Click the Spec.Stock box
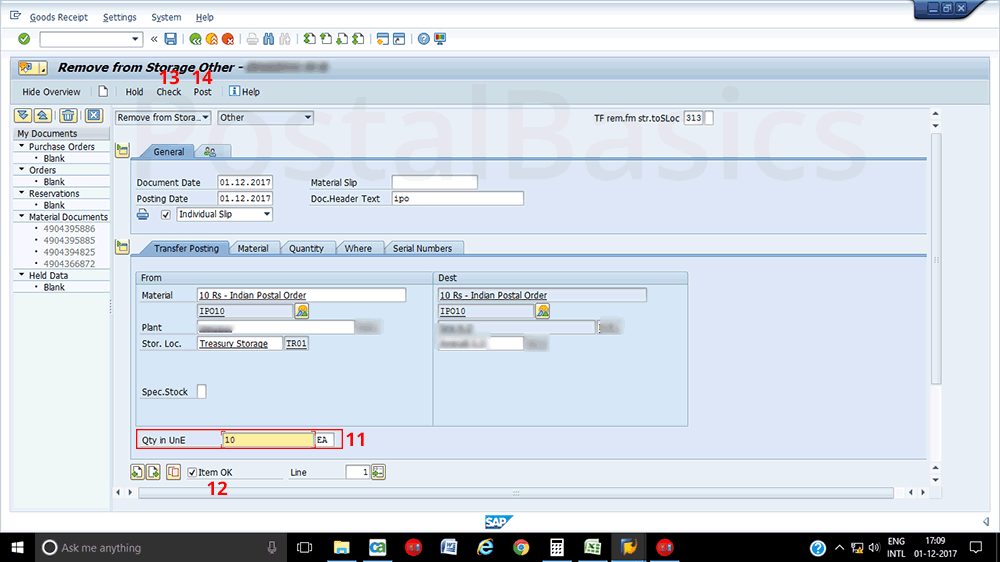 coord(201,392)
